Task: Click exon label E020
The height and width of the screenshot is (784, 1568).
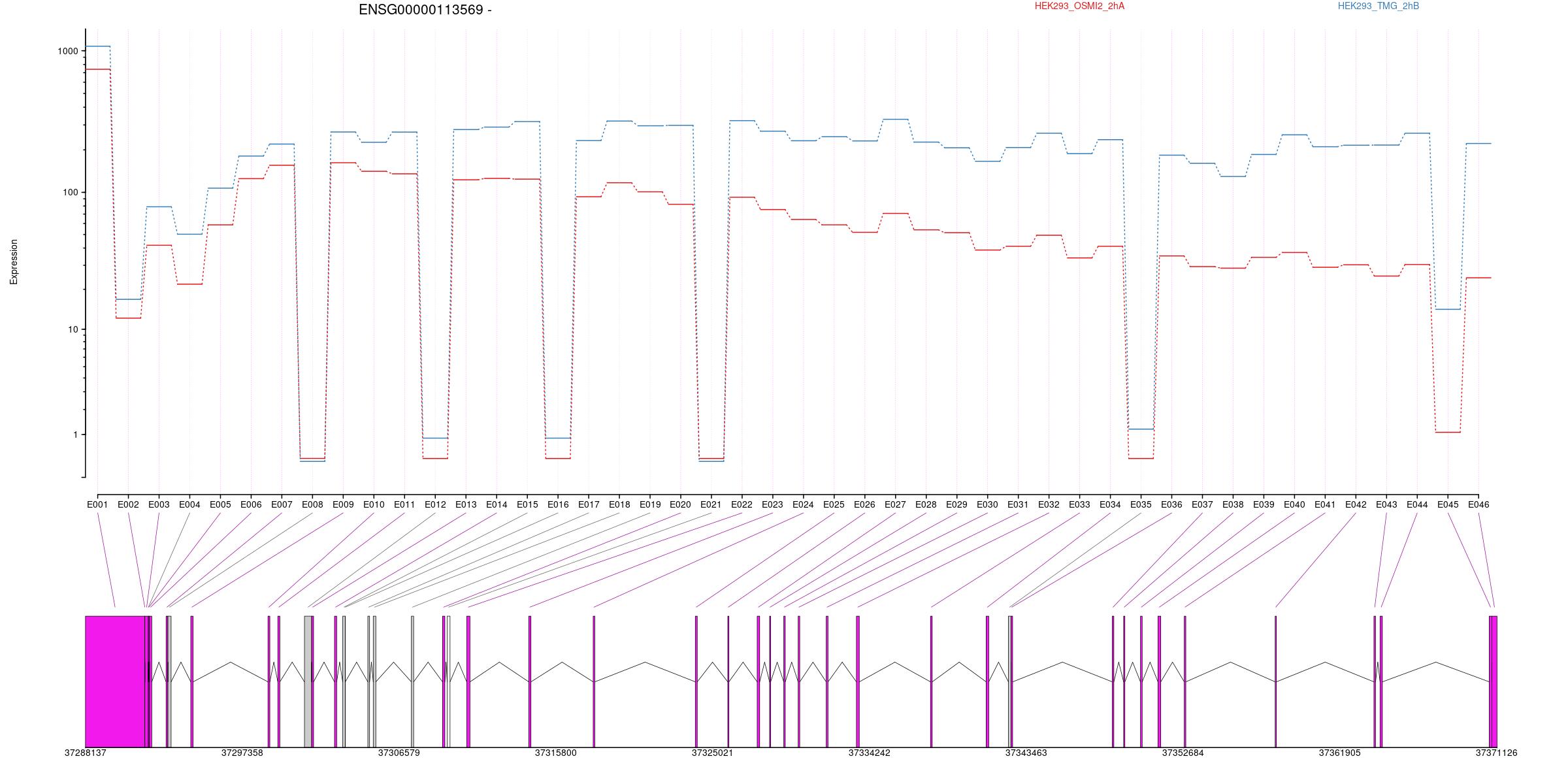Action: click(680, 505)
